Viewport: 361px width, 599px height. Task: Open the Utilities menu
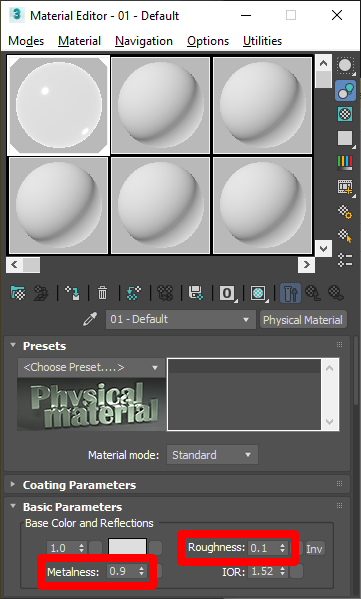point(262,41)
